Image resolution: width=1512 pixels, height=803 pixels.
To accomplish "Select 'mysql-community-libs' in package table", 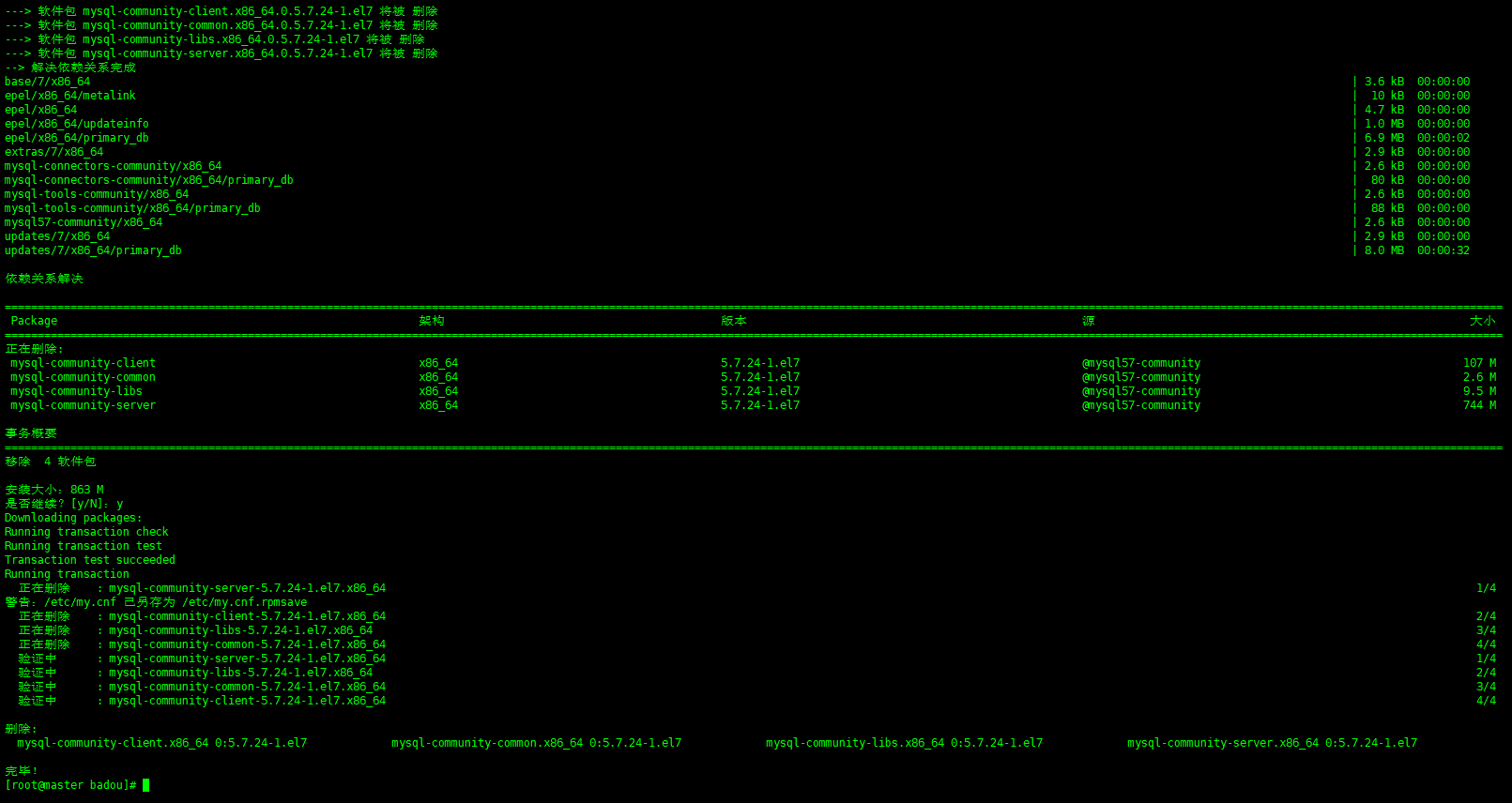I will [x=77, y=391].
